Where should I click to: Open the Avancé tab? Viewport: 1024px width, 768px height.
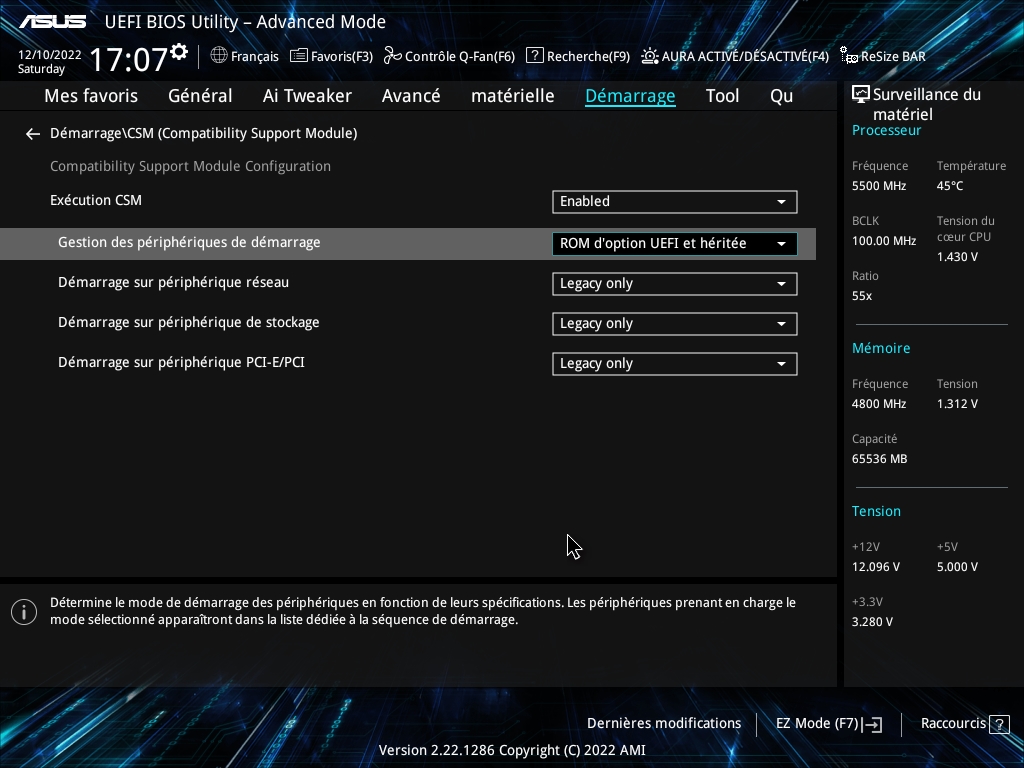coord(411,96)
